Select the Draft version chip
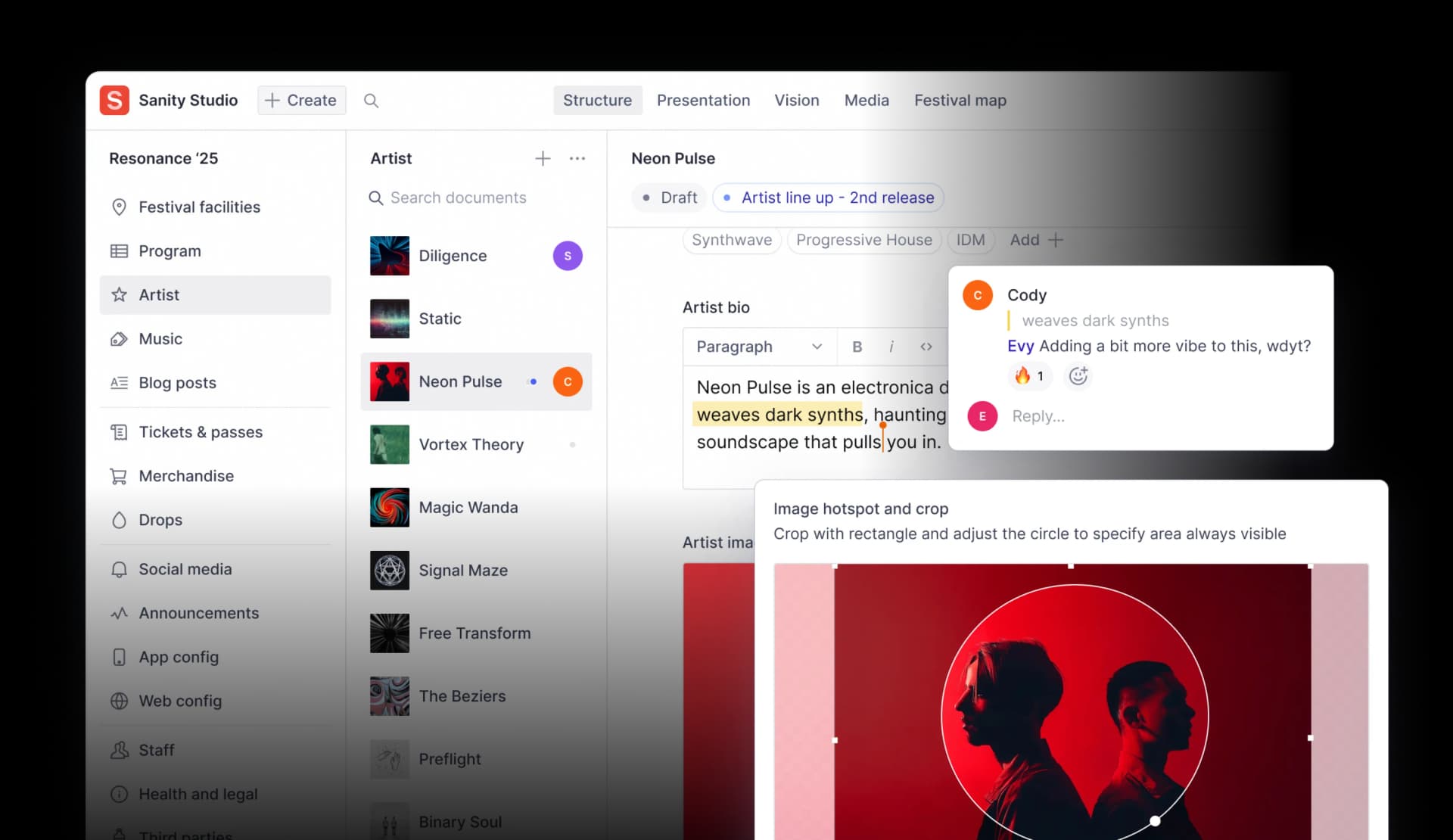This screenshot has width=1453, height=840. 670,198
